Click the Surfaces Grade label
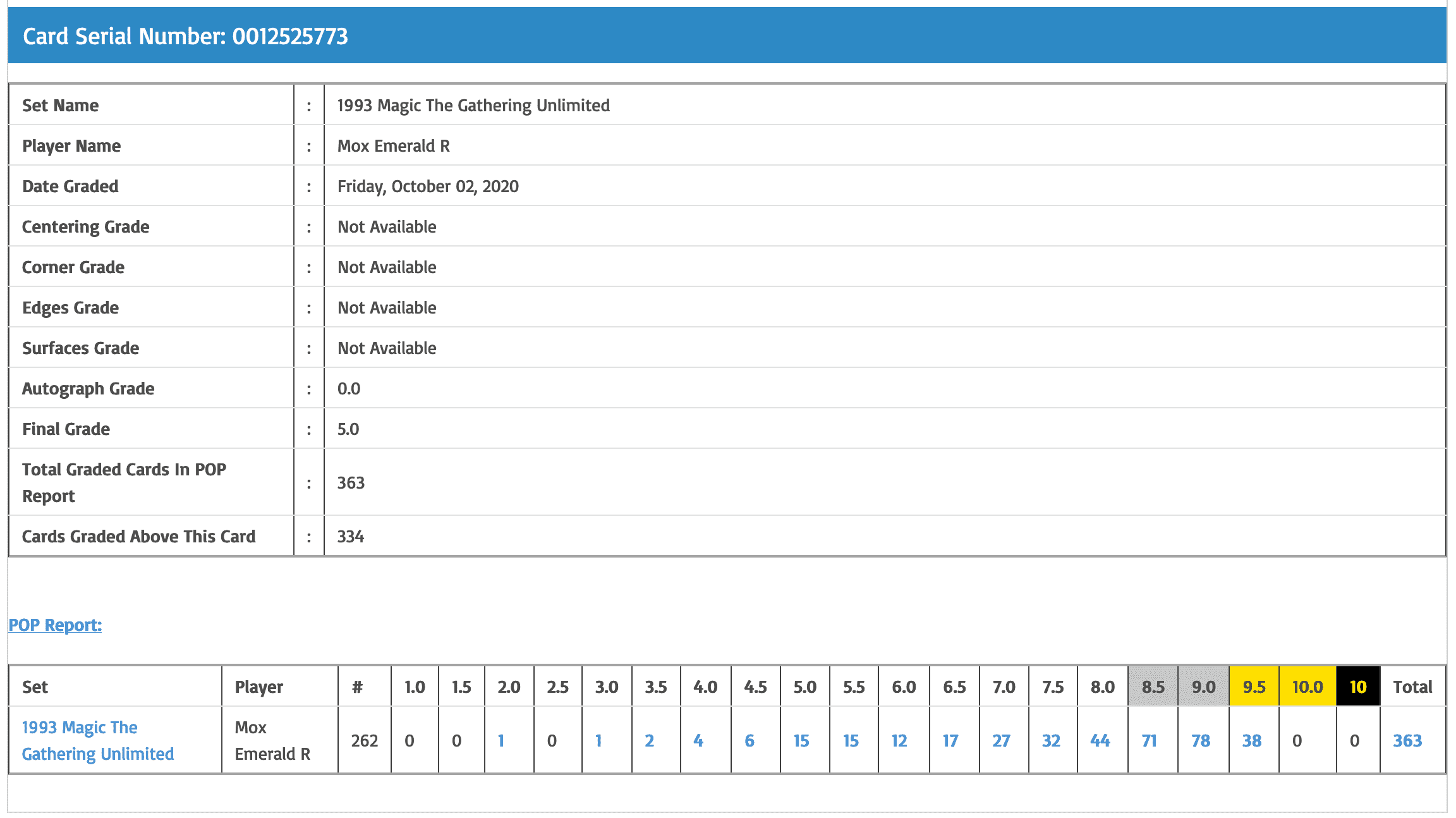This screenshot has height=818, width=1456. (x=81, y=348)
